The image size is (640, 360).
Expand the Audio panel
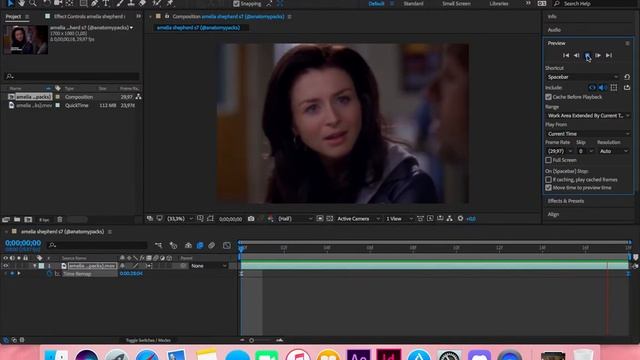click(554, 30)
